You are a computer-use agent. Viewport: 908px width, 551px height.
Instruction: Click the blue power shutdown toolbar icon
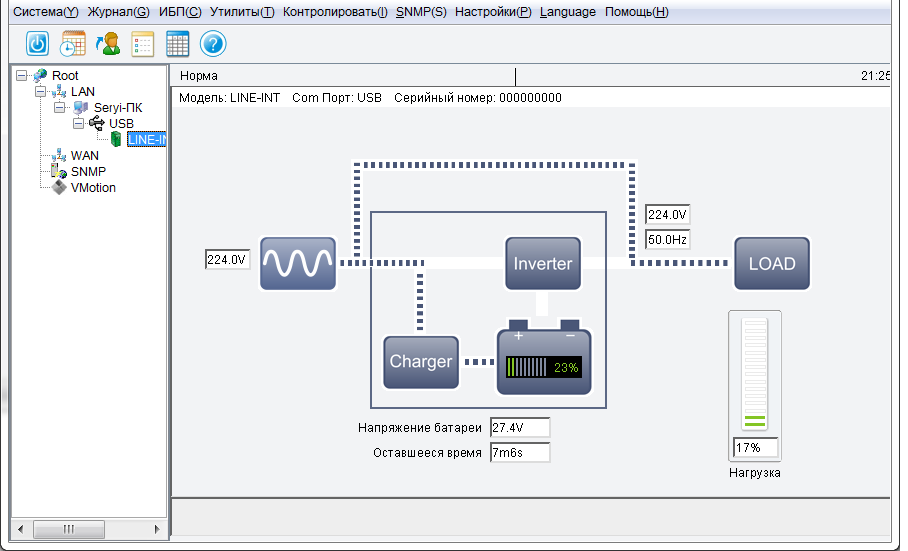38,44
